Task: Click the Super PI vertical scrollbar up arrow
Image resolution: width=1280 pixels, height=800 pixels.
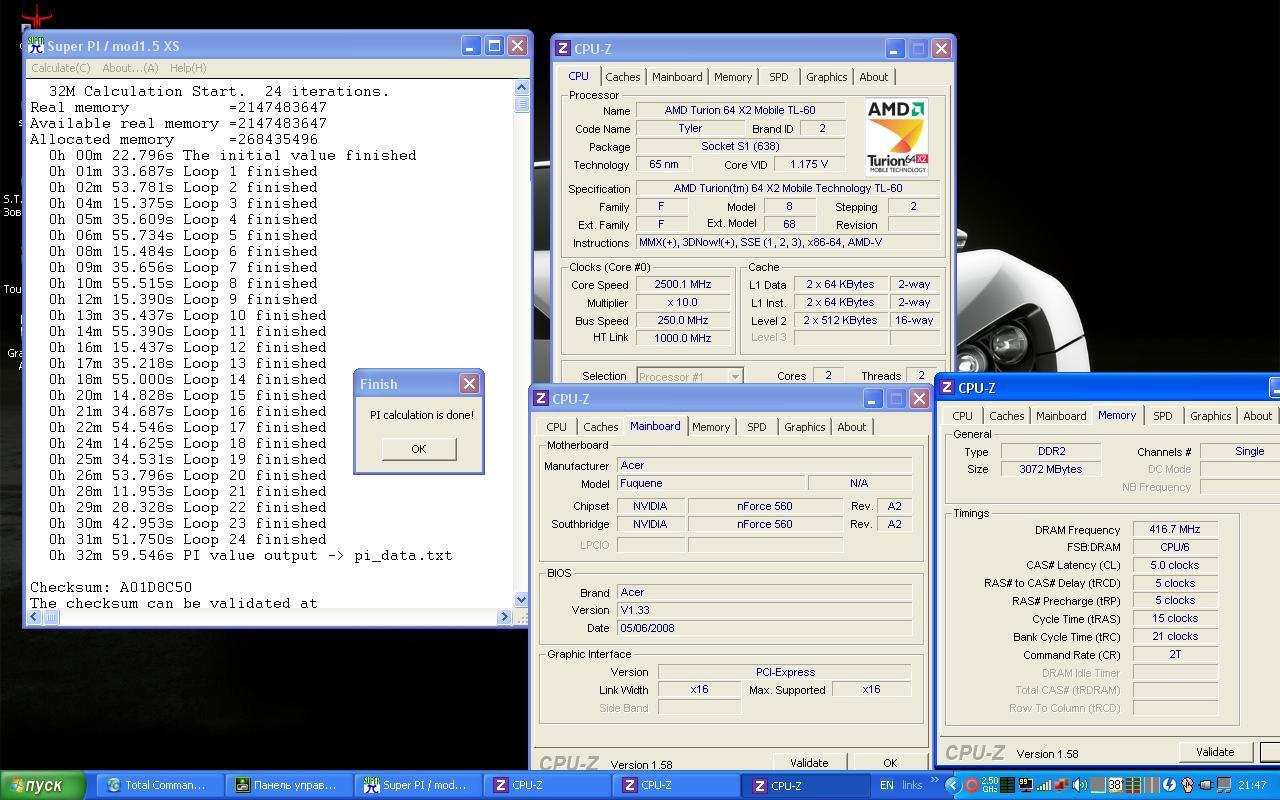Action: (x=521, y=89)
